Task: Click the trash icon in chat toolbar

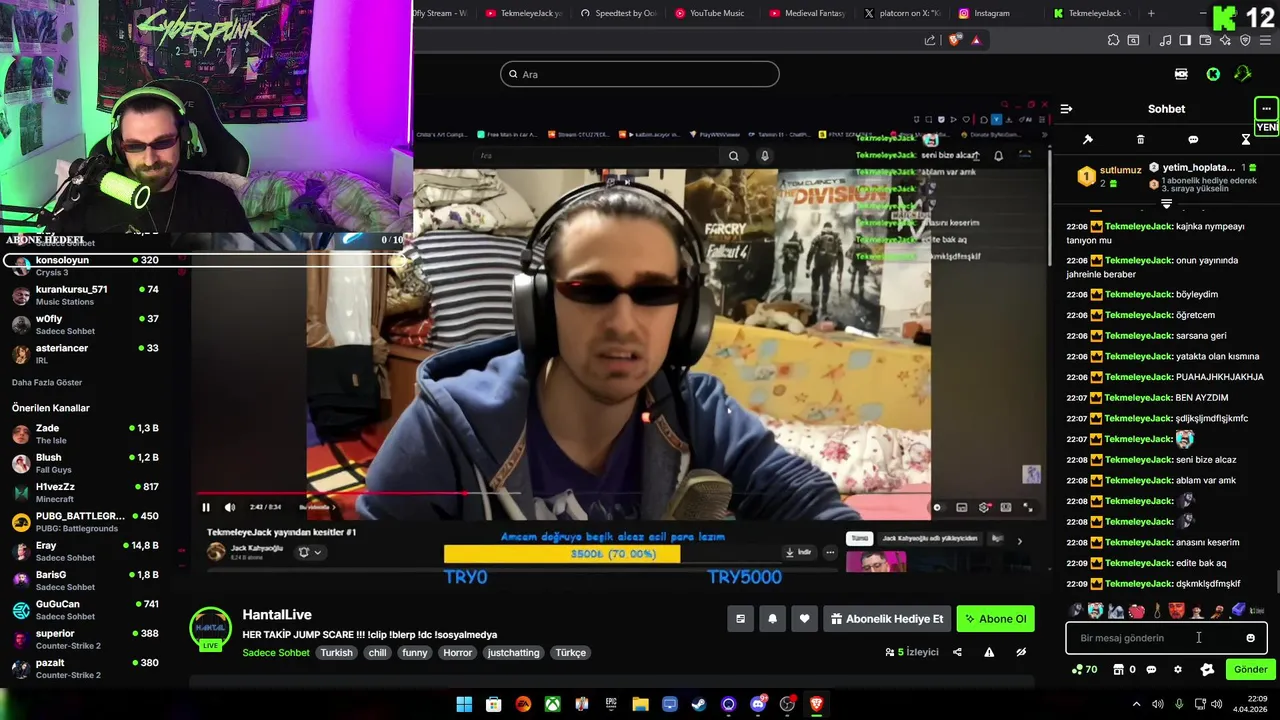Action: [1140, 140]
